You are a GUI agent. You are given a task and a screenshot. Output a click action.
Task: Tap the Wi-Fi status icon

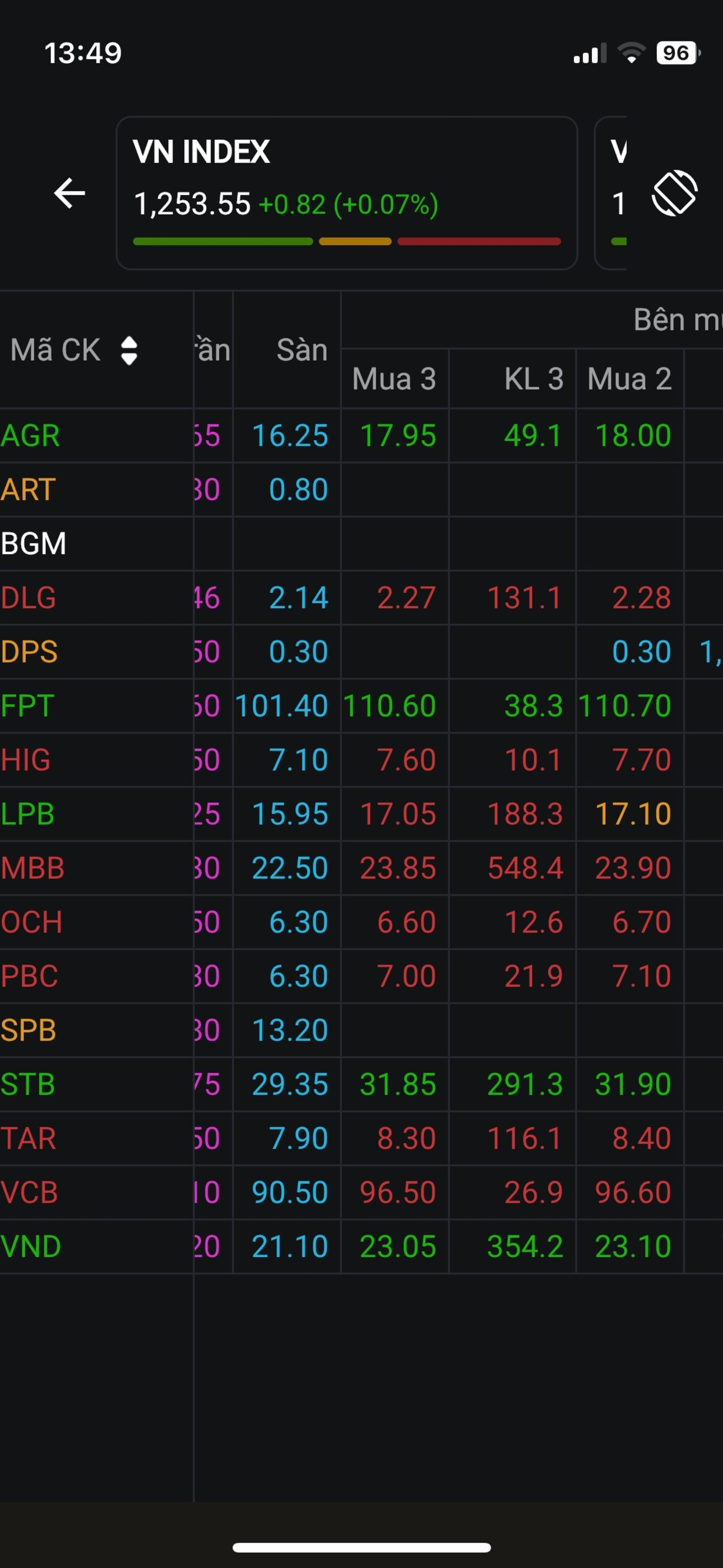[632, 53]
